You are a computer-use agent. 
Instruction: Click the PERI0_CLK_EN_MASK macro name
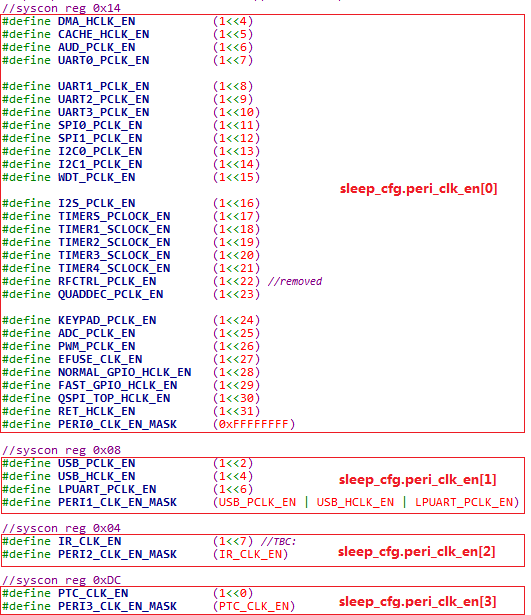pos(118,424)
